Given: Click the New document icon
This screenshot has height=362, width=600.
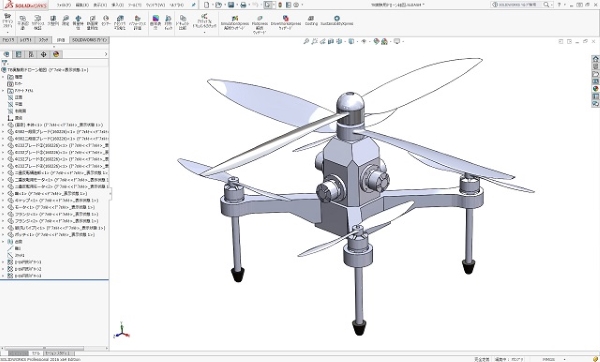Looking at the screenshot, I should 206,5.
